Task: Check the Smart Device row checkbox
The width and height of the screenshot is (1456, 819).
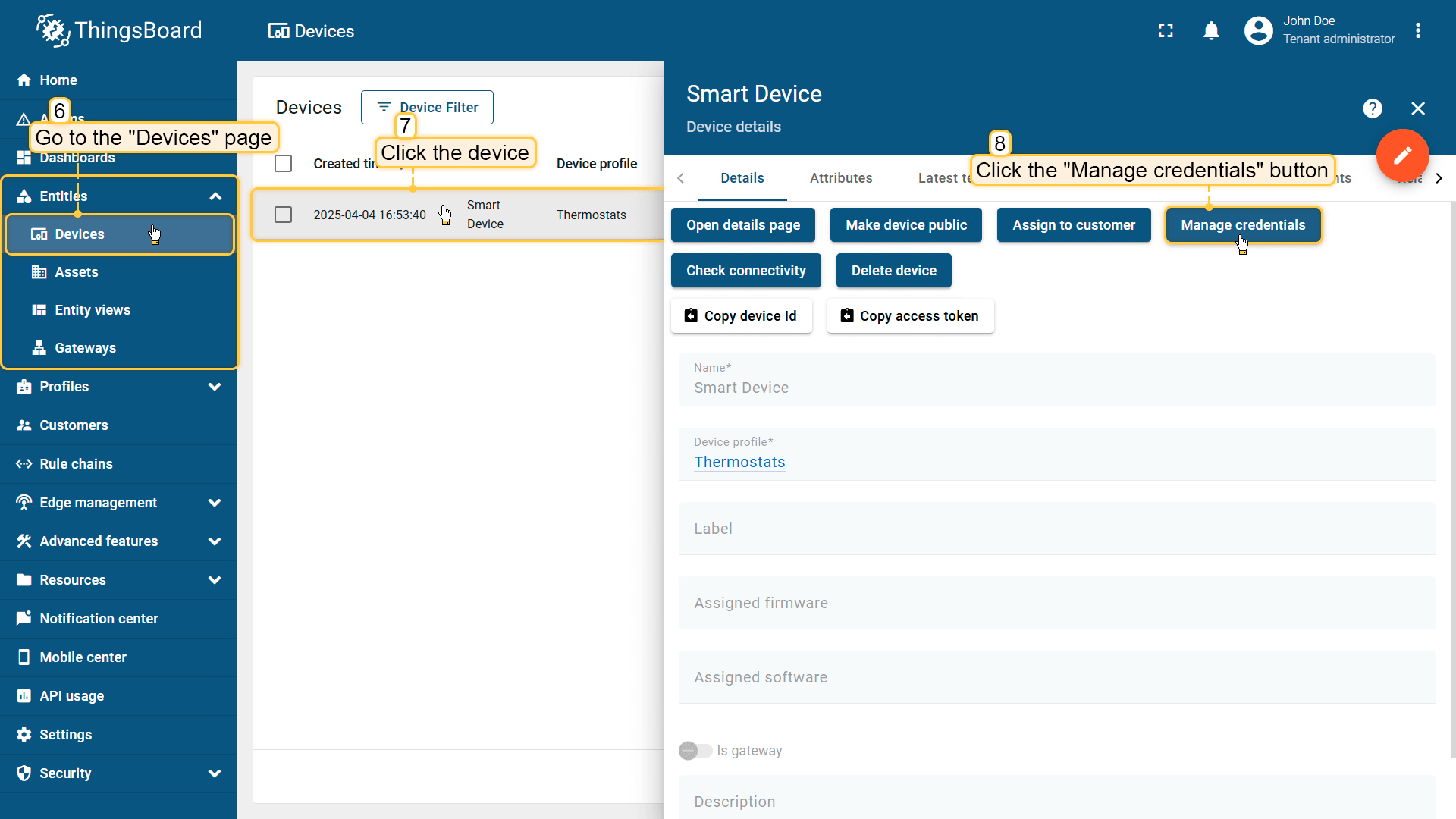Action: click(x=283, y=215)
